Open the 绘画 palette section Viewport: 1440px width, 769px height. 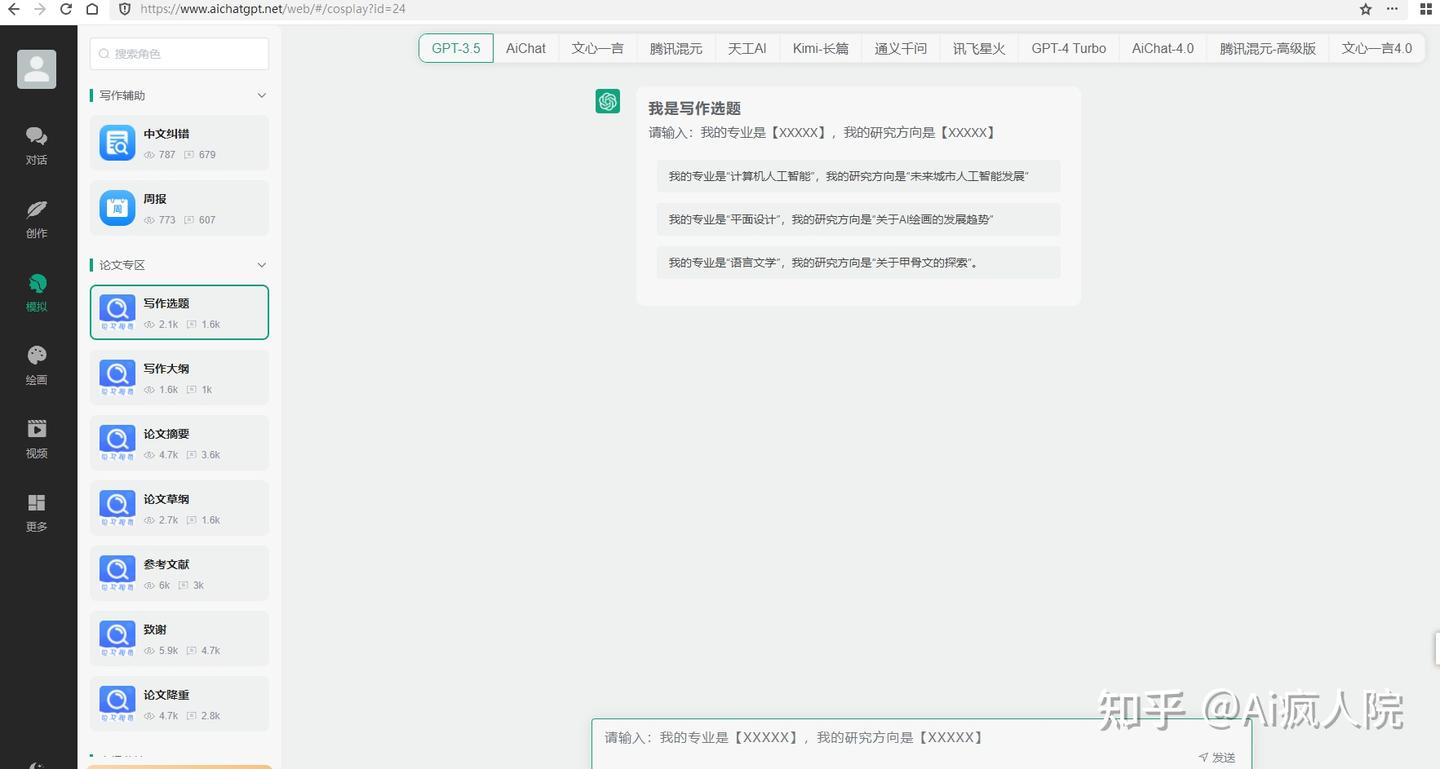coord(37,366)
